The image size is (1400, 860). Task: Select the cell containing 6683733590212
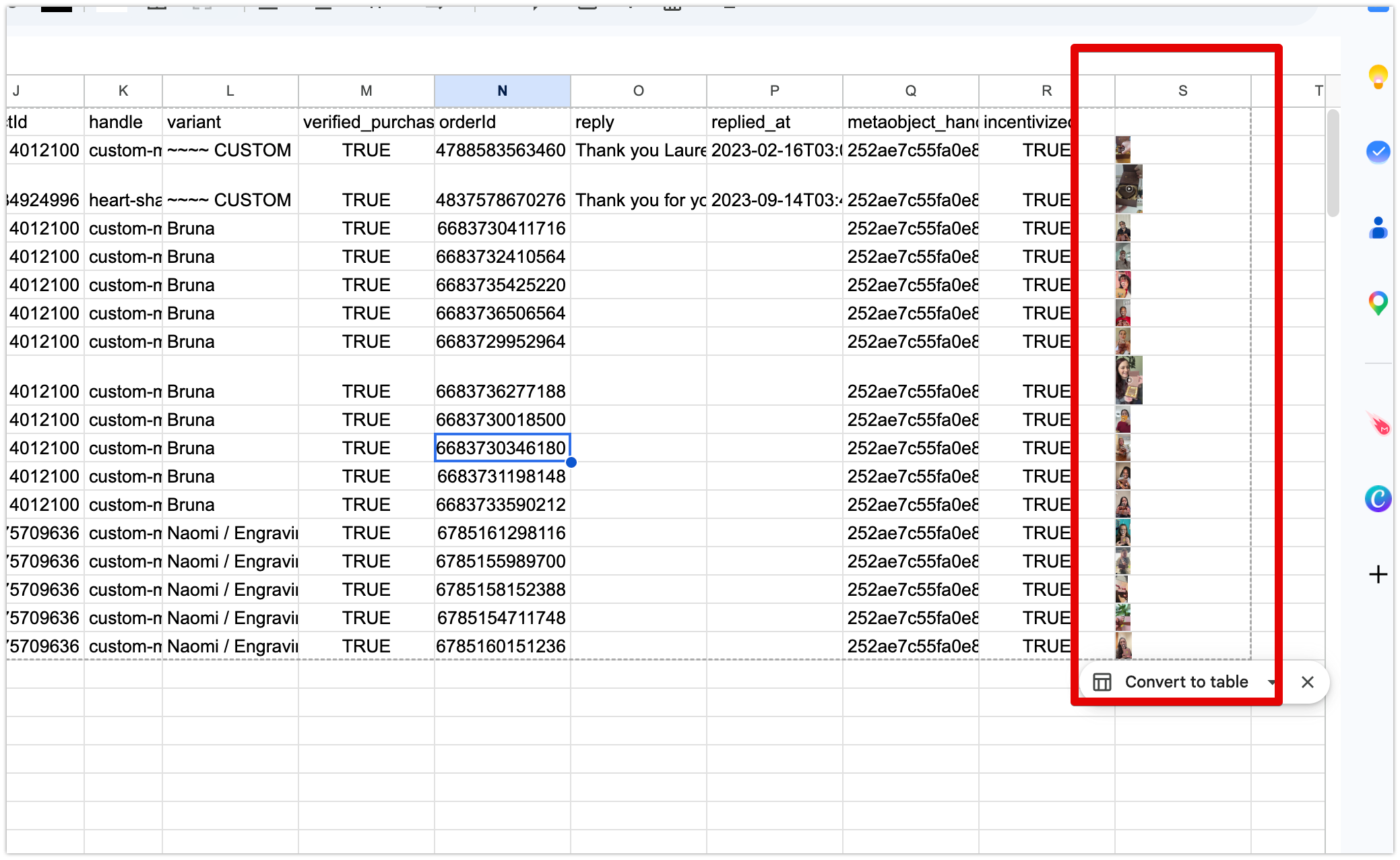(x=502, y=505)
